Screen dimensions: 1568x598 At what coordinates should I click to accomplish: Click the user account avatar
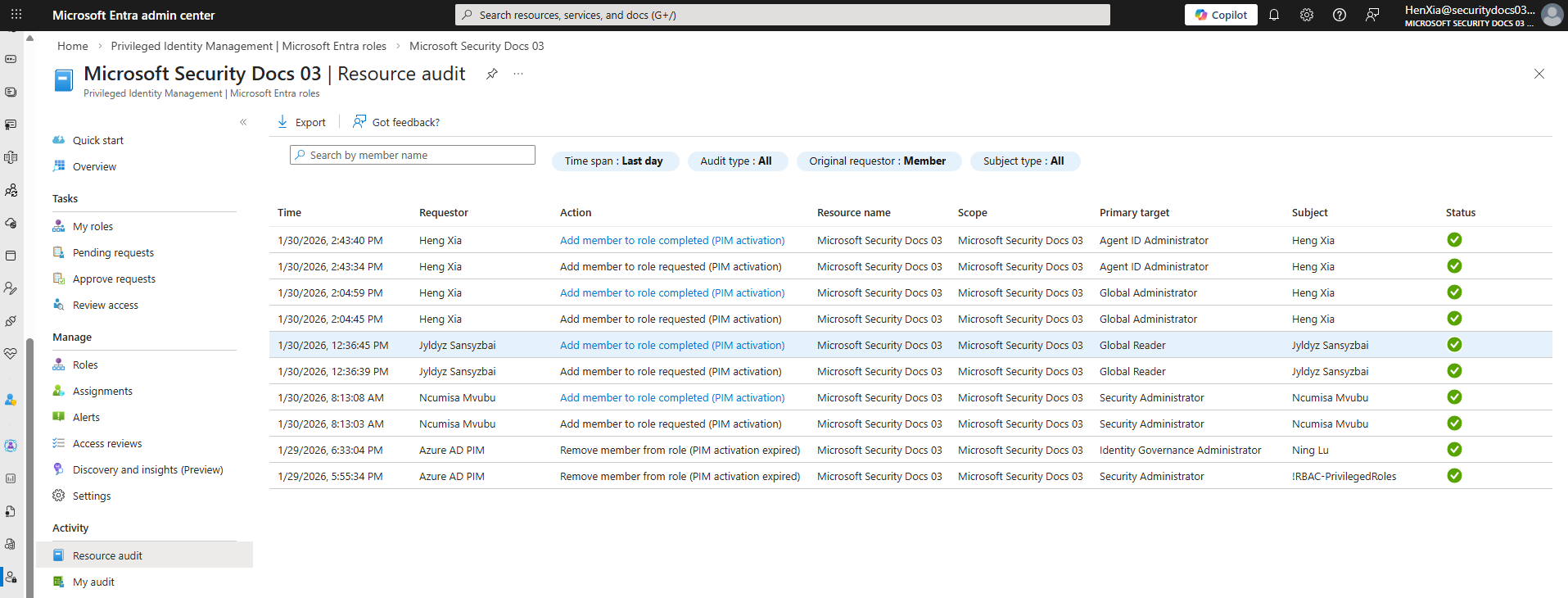(x=1552, y=15)
